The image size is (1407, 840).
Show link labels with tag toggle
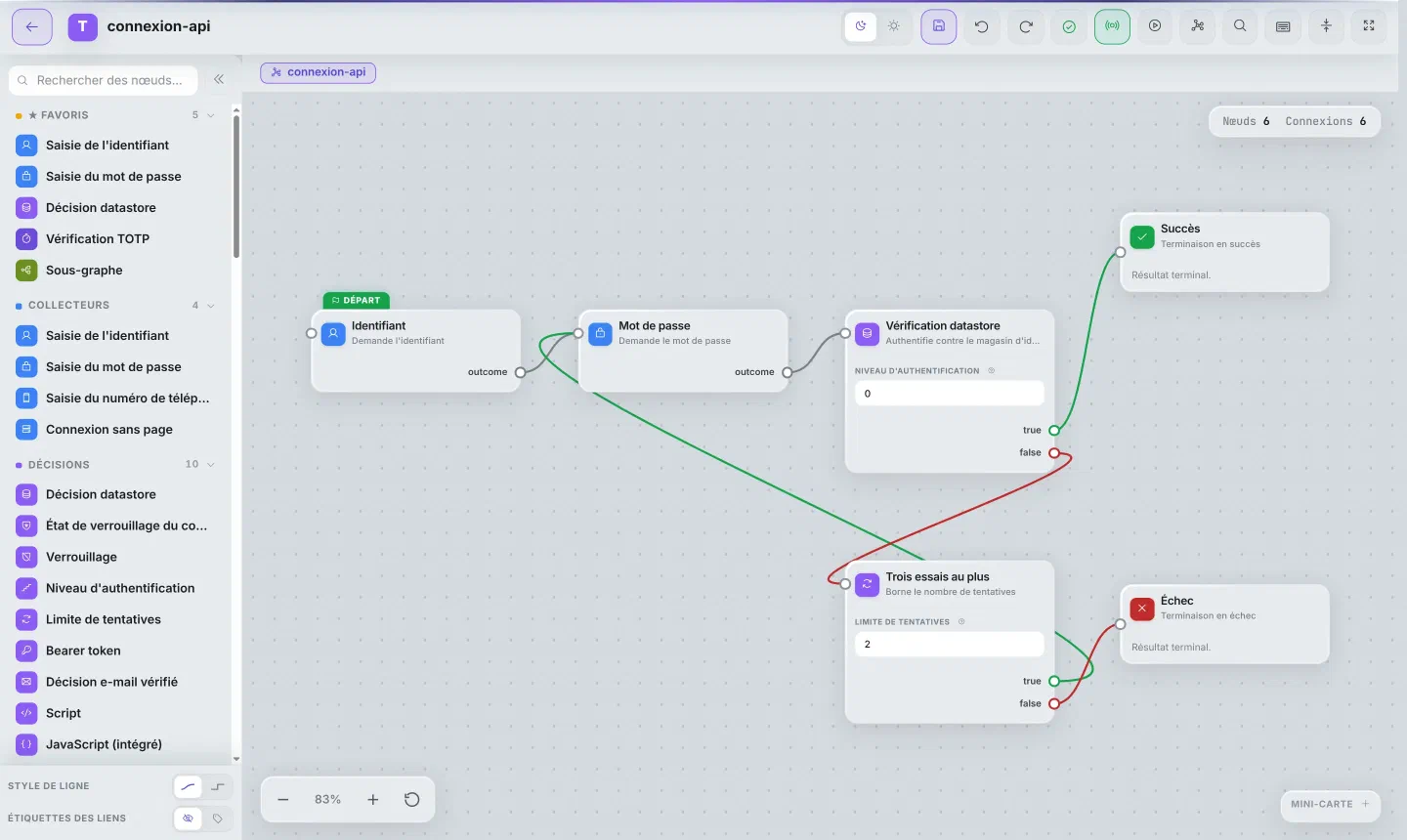tap(218, 819)
